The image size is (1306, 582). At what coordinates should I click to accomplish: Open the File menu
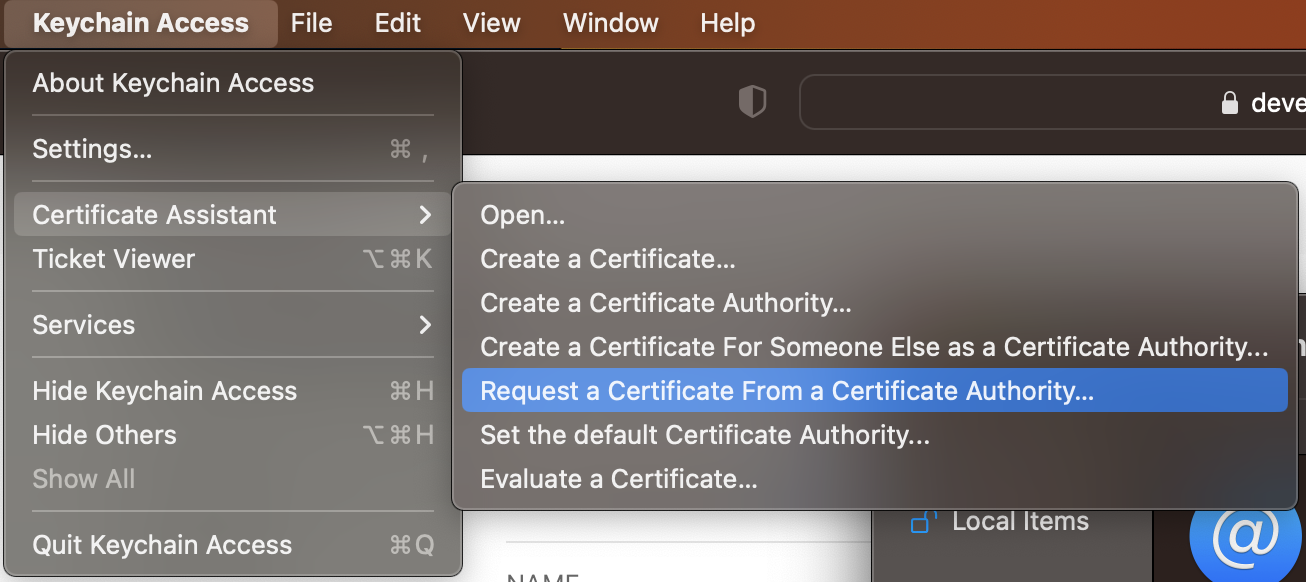click(311, 23)
